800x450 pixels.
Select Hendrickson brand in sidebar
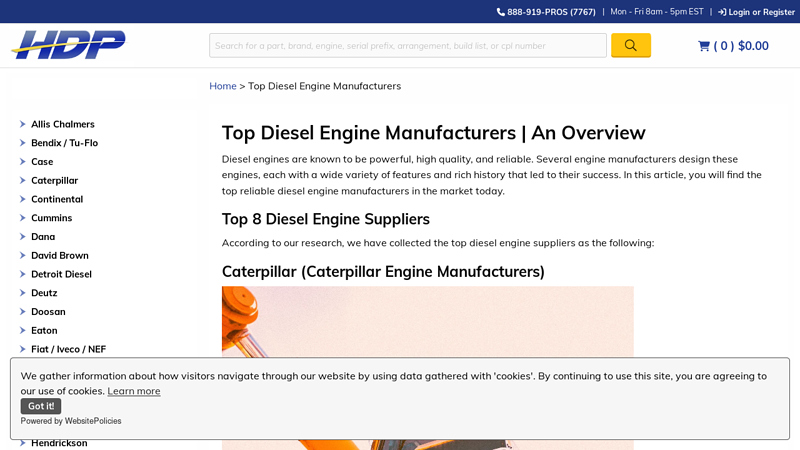59,443
